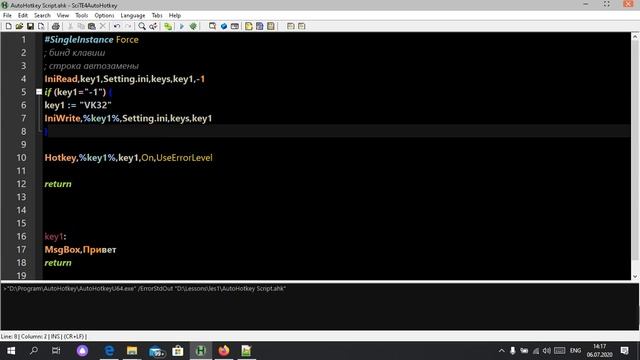640x360 pixels.
Task: Open File Explorer from the taskbar
Action: (x=132, y=351)
